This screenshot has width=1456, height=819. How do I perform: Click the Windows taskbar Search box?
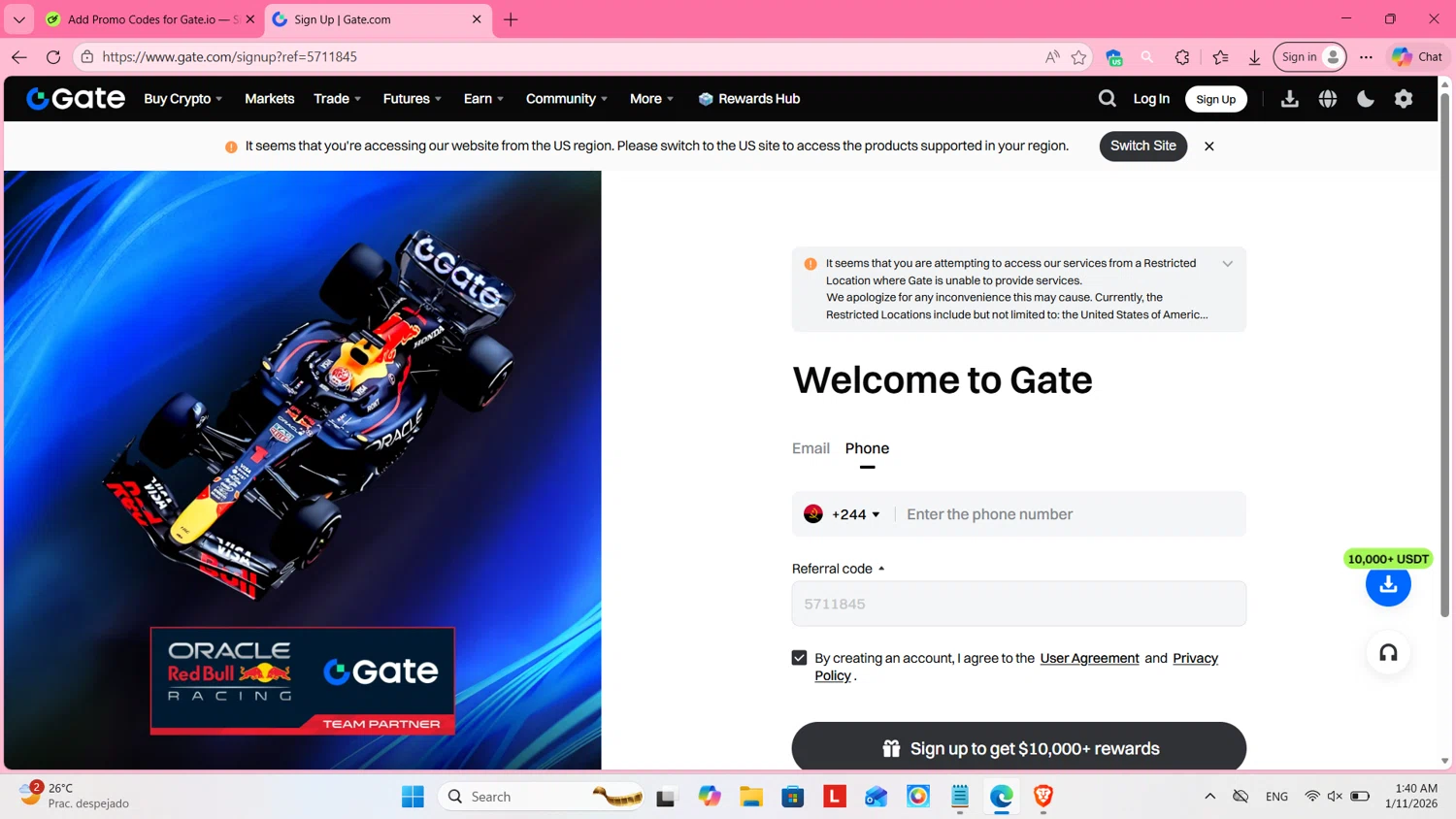click(542, 797)
